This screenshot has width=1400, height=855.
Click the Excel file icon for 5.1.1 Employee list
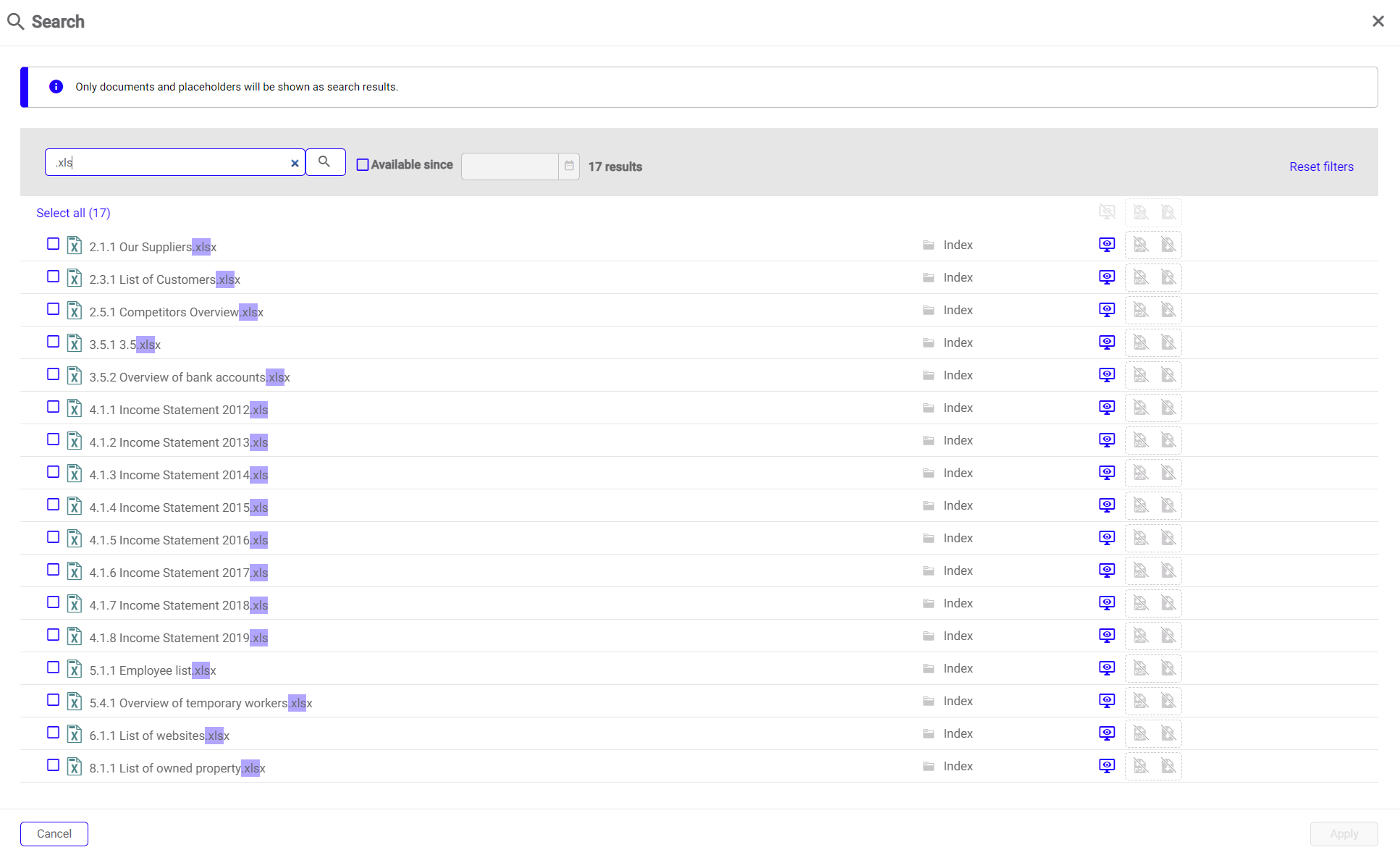pyautogui.click(x=74, y=669)
